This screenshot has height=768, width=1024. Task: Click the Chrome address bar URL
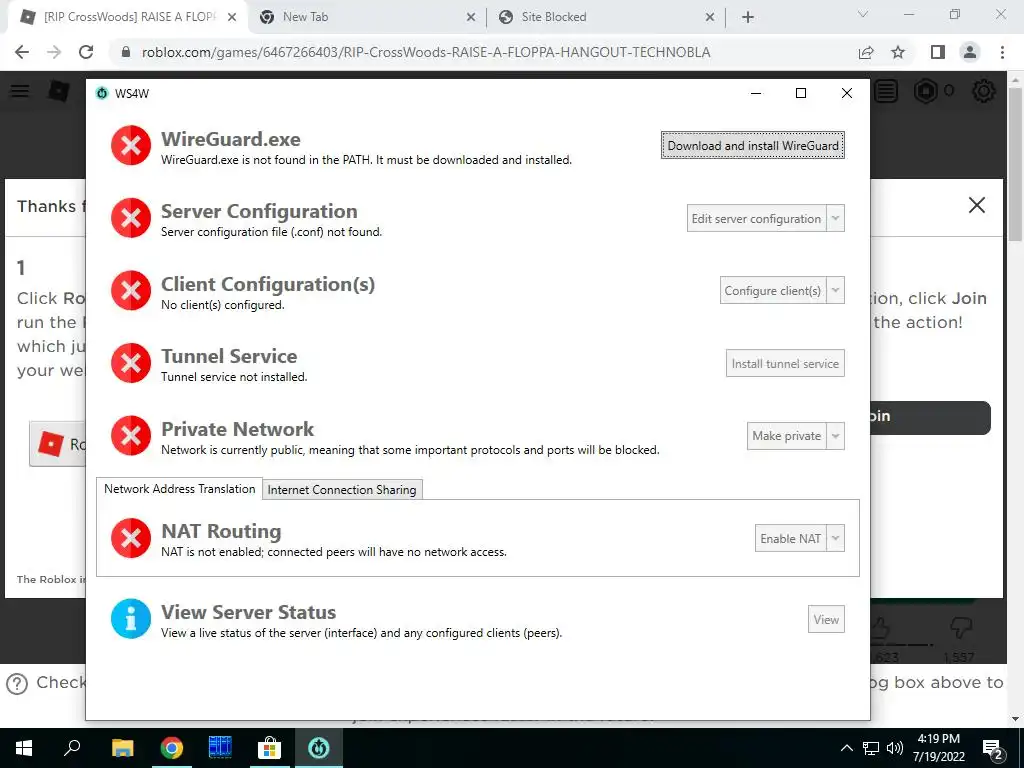[x=426, y=52]
